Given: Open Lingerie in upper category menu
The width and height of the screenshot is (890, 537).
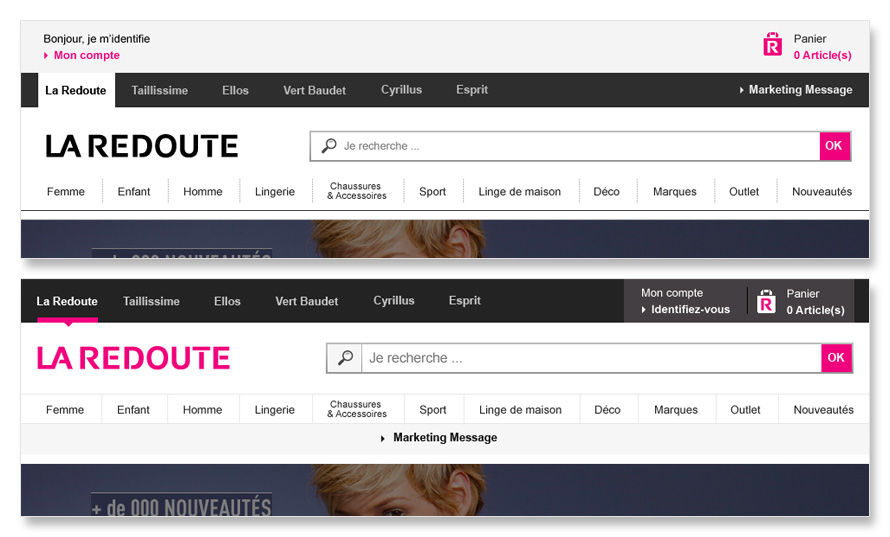Looking at the screenshot, I should tap(275, 192).
